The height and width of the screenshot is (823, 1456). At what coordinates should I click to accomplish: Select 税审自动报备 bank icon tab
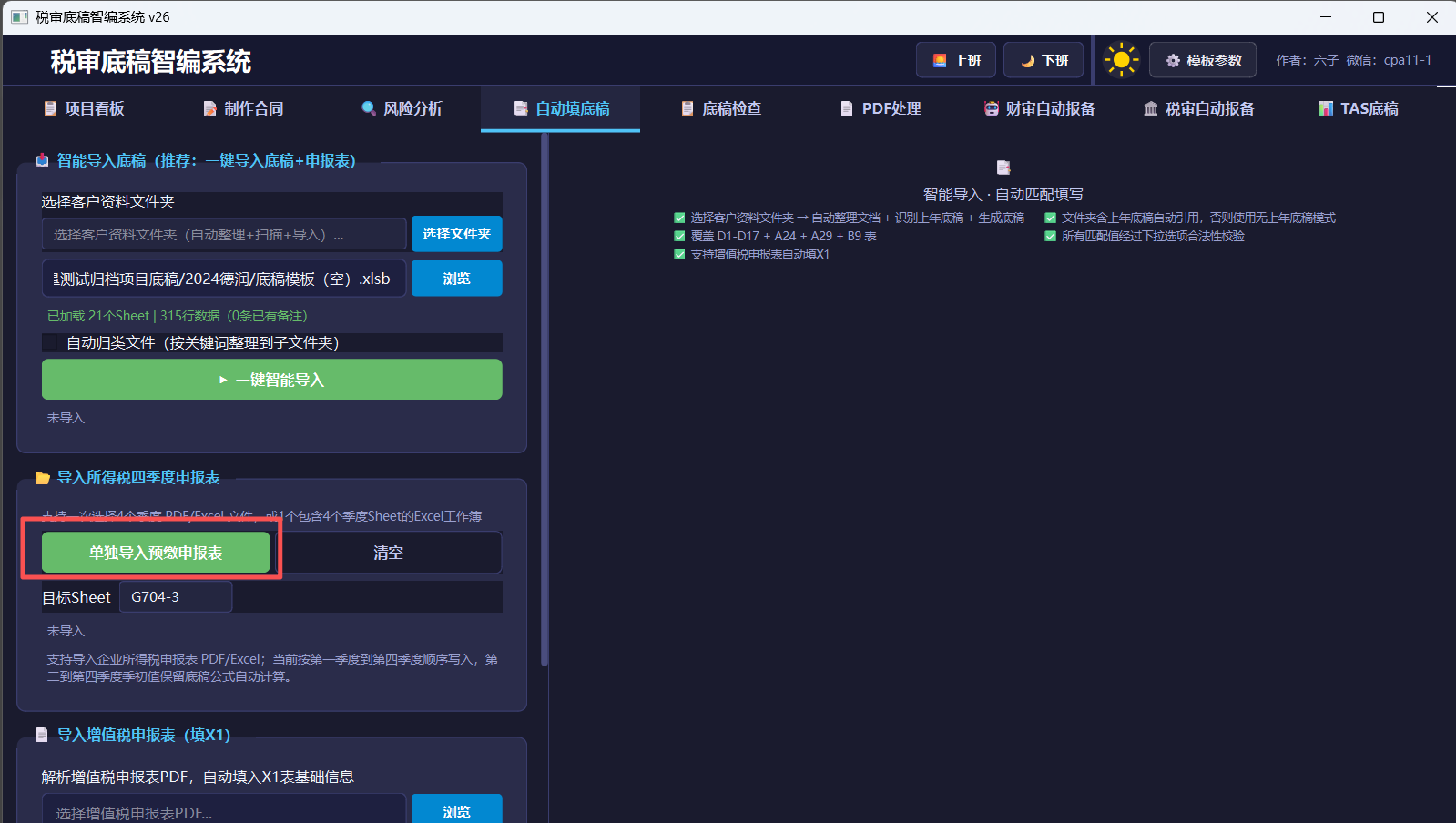click(1198, 108)
